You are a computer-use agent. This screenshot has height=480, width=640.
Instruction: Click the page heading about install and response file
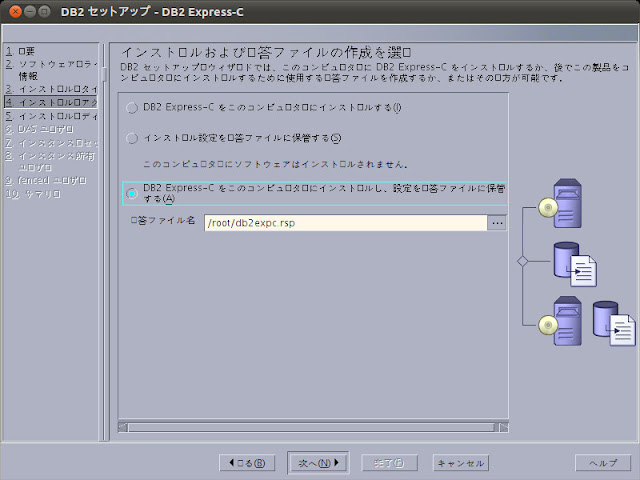pos(266,52)
